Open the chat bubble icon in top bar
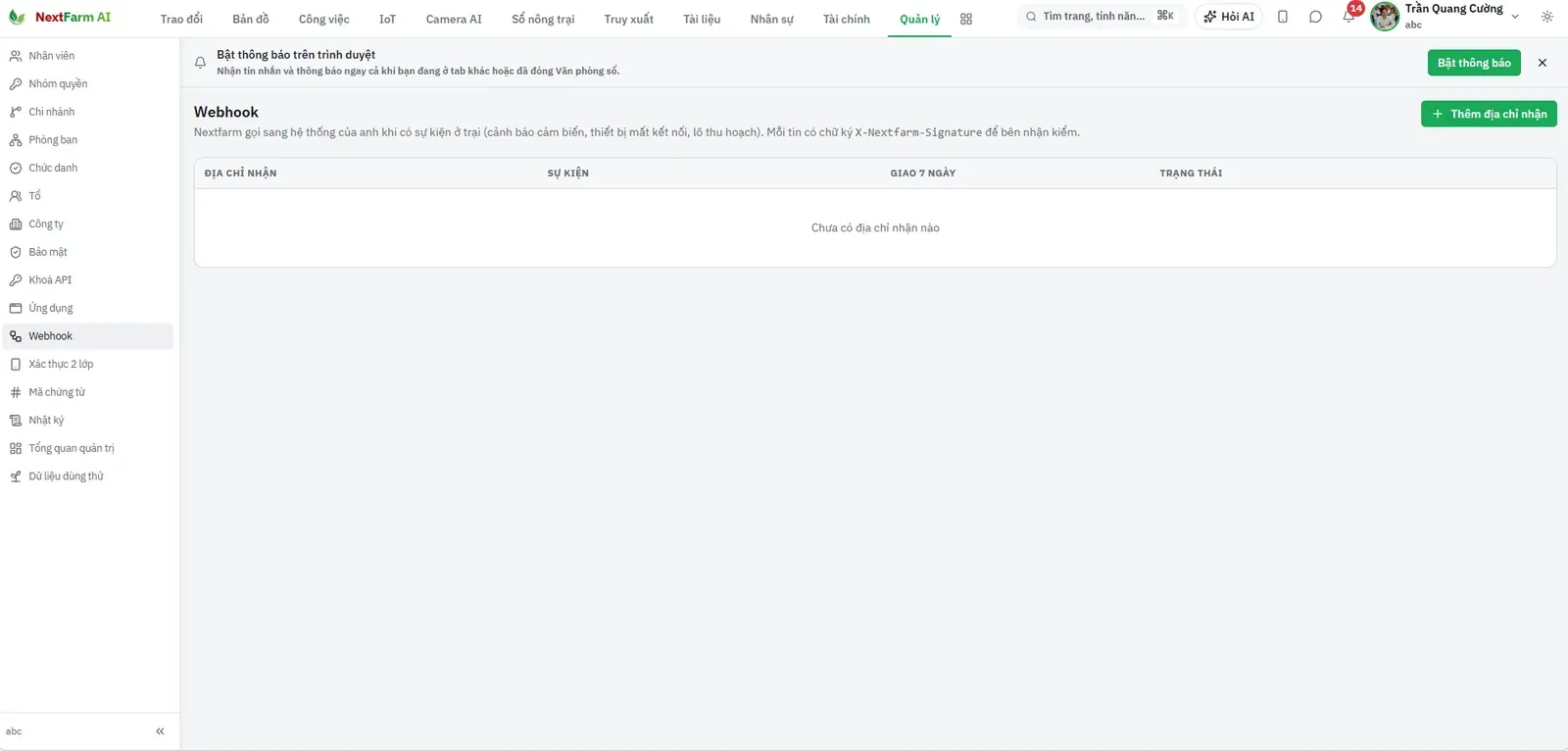Viewport: 1568px width, 751px height. [1315, 17]
